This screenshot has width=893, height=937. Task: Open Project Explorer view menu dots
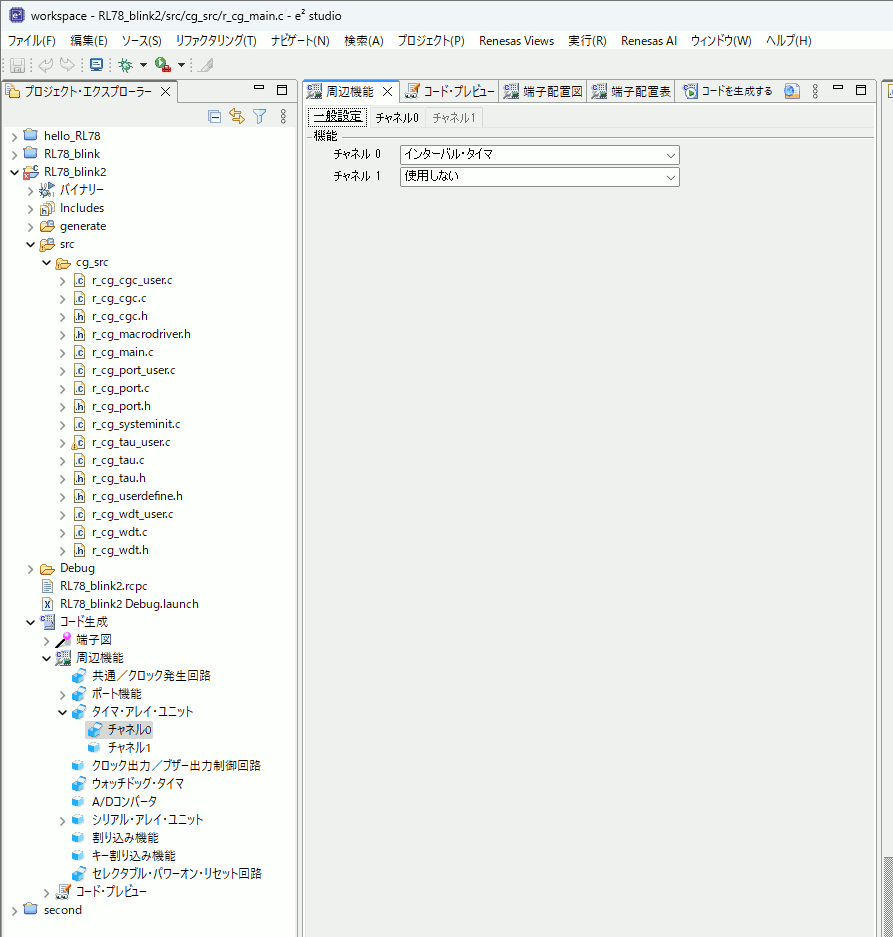click(x=283, y=116)
